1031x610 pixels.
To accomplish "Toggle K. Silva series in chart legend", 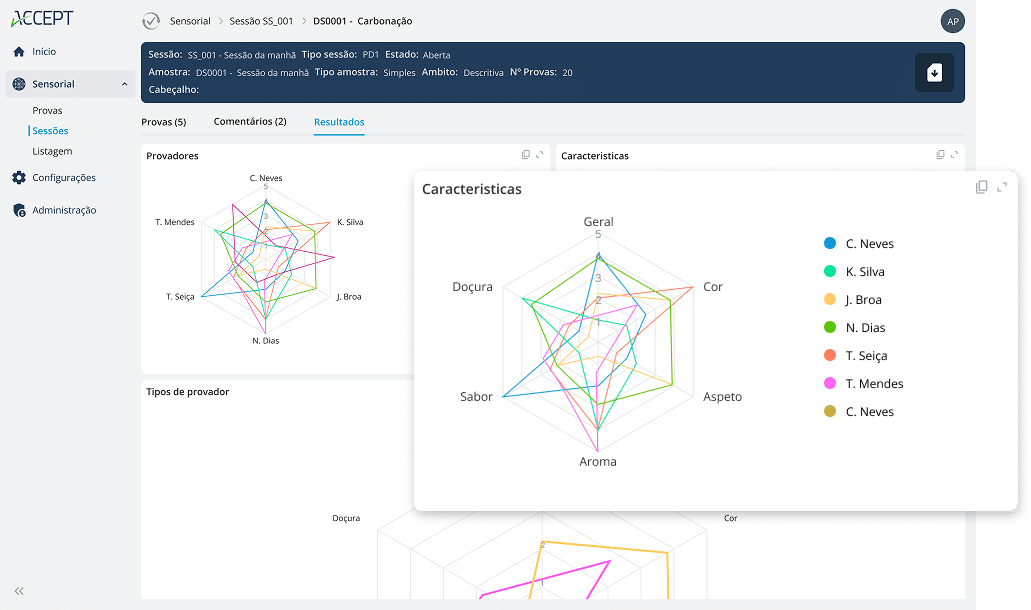I will click(864, 272).
